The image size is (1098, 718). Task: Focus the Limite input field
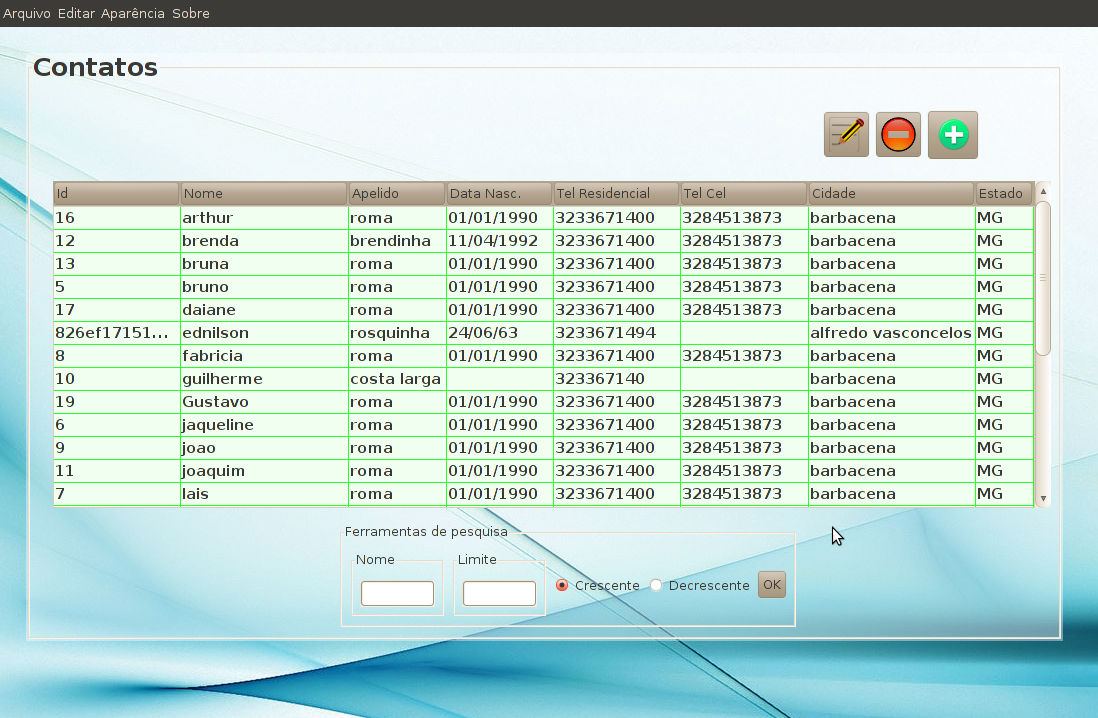coord(499,593)
